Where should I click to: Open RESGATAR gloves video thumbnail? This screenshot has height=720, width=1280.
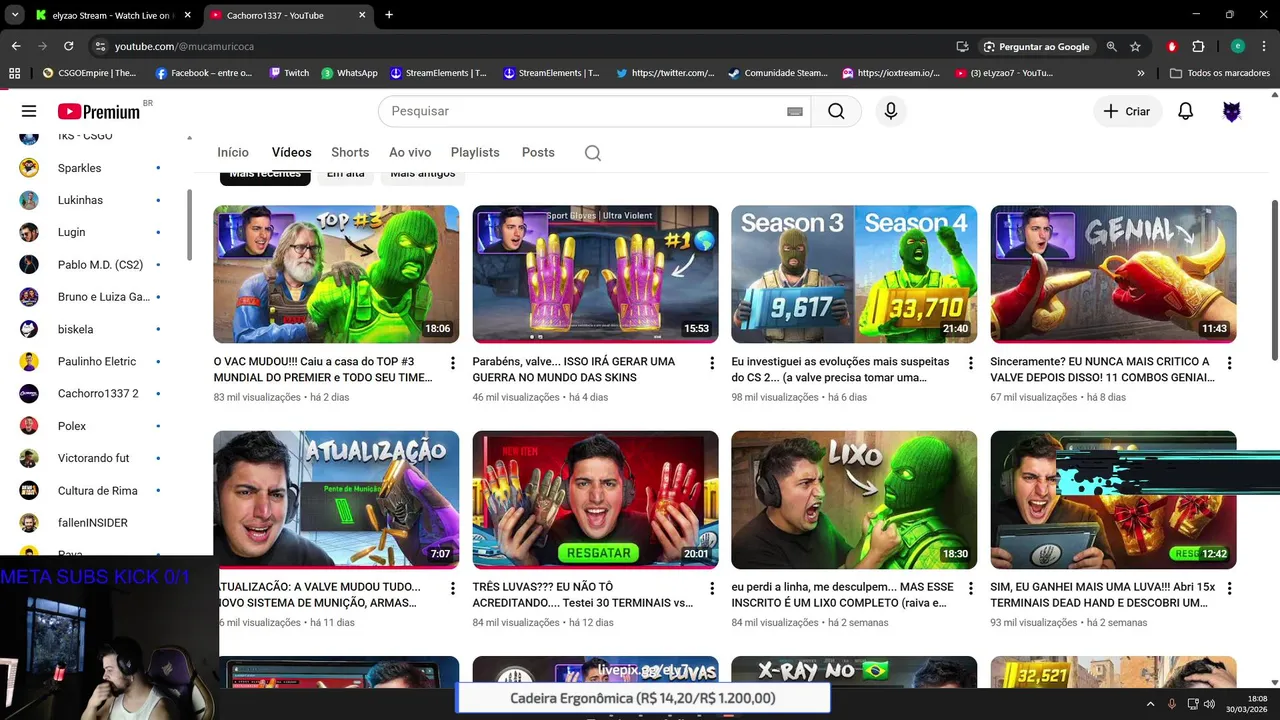tap(595, 499)
